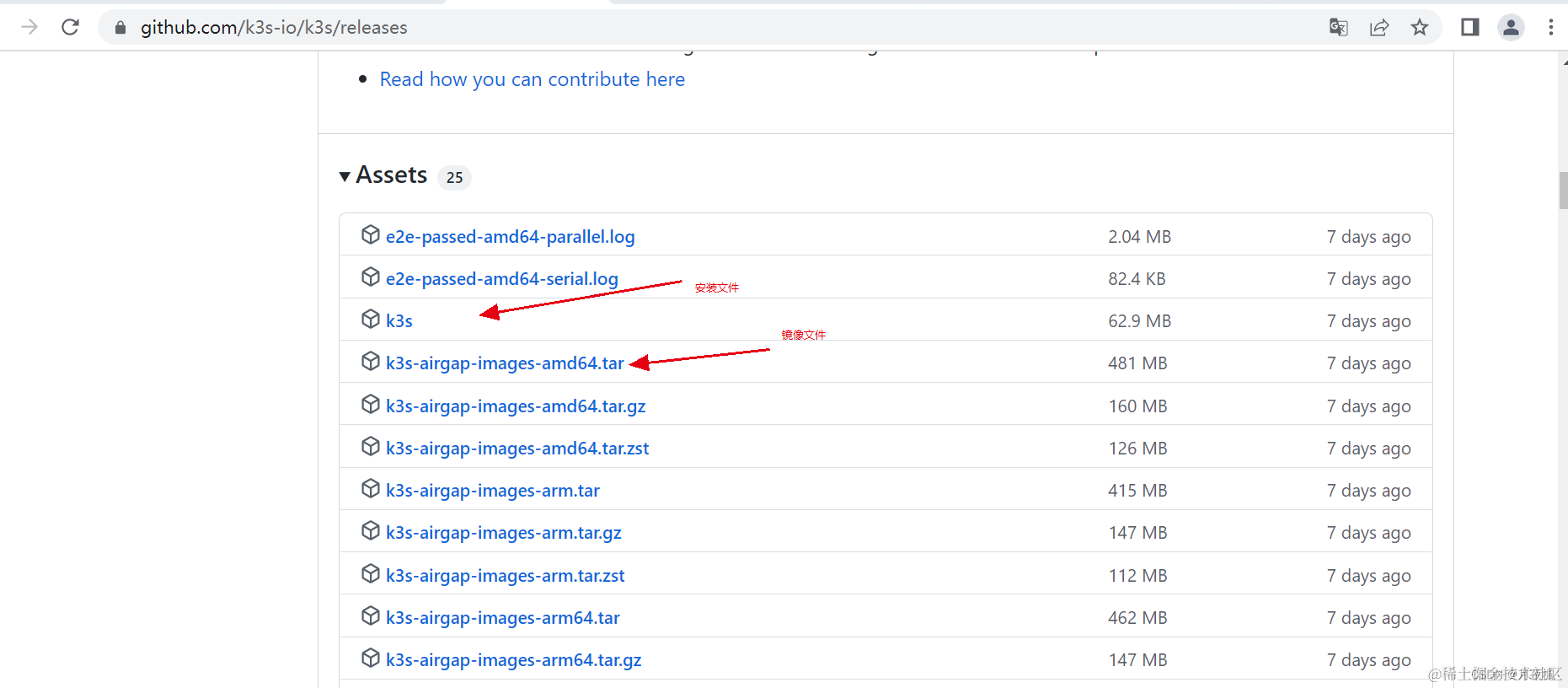Click the browser forward arrow

click(29, 27)
